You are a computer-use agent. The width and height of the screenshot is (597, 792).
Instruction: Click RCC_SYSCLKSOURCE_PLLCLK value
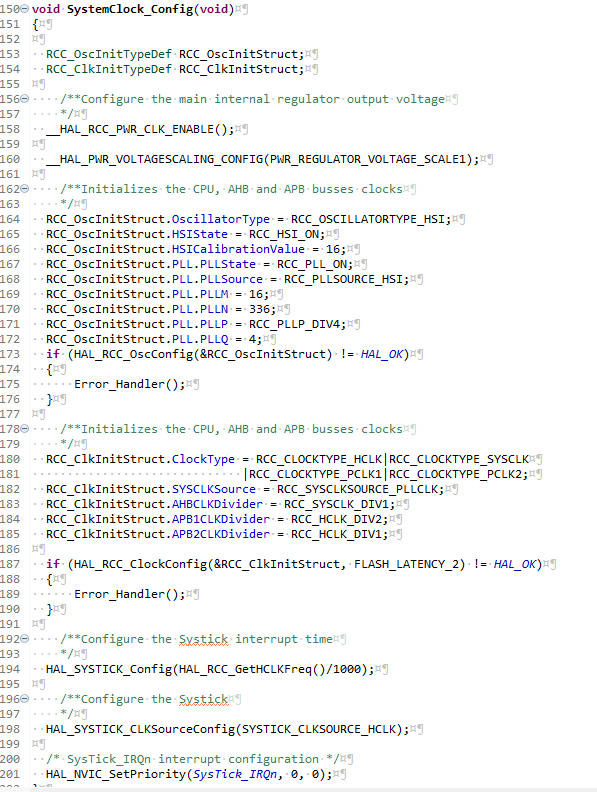pyautogui.click(x=357, y=489)
